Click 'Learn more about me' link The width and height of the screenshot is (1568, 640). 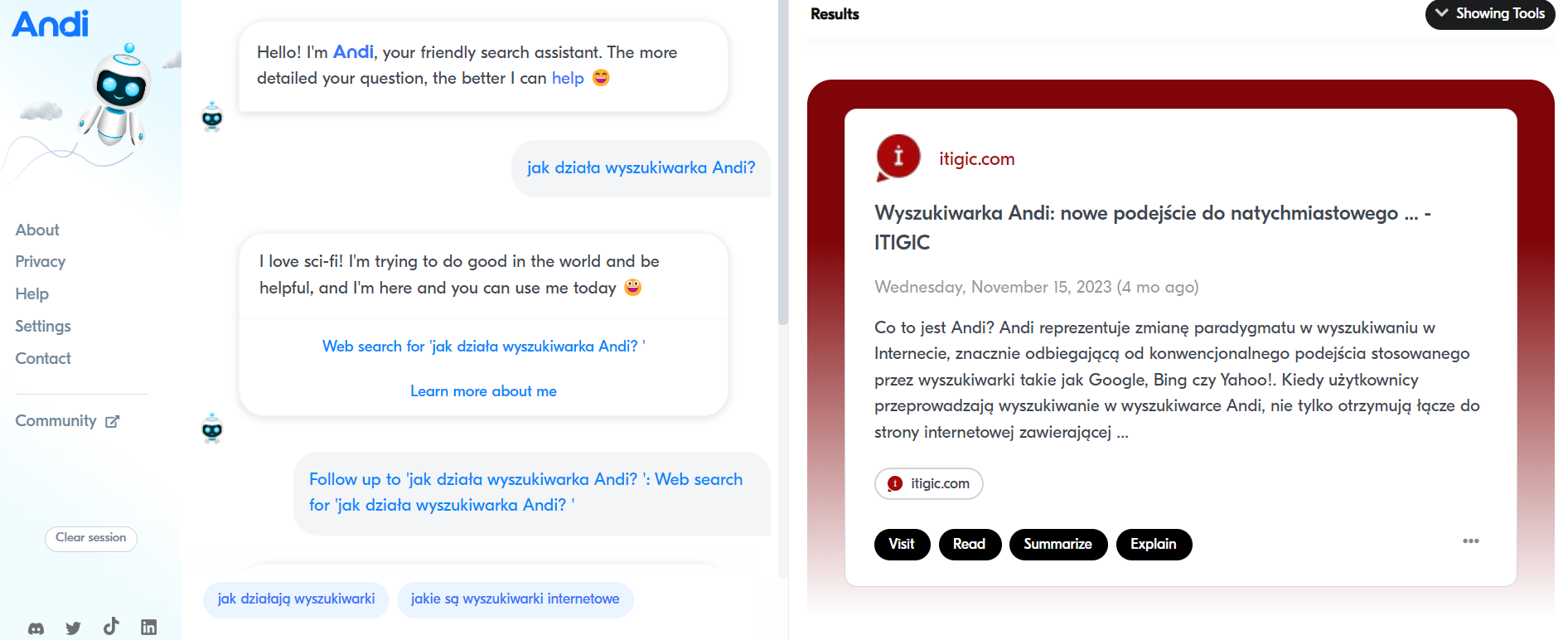483,391
